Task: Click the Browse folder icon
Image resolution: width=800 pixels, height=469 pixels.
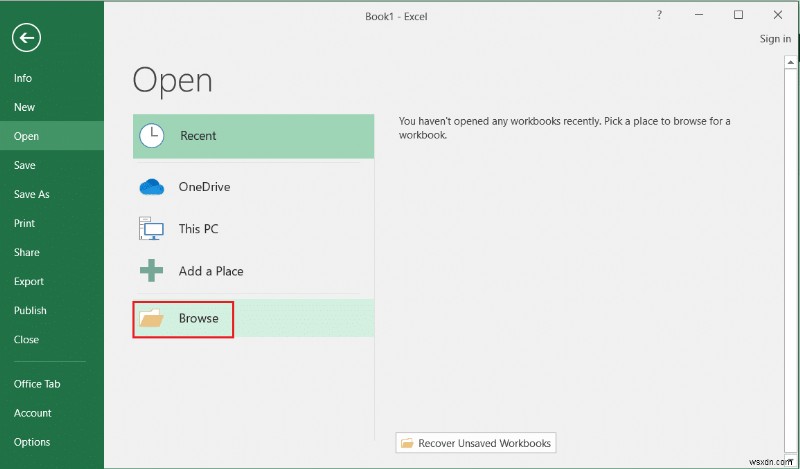Action: (152, 318)
